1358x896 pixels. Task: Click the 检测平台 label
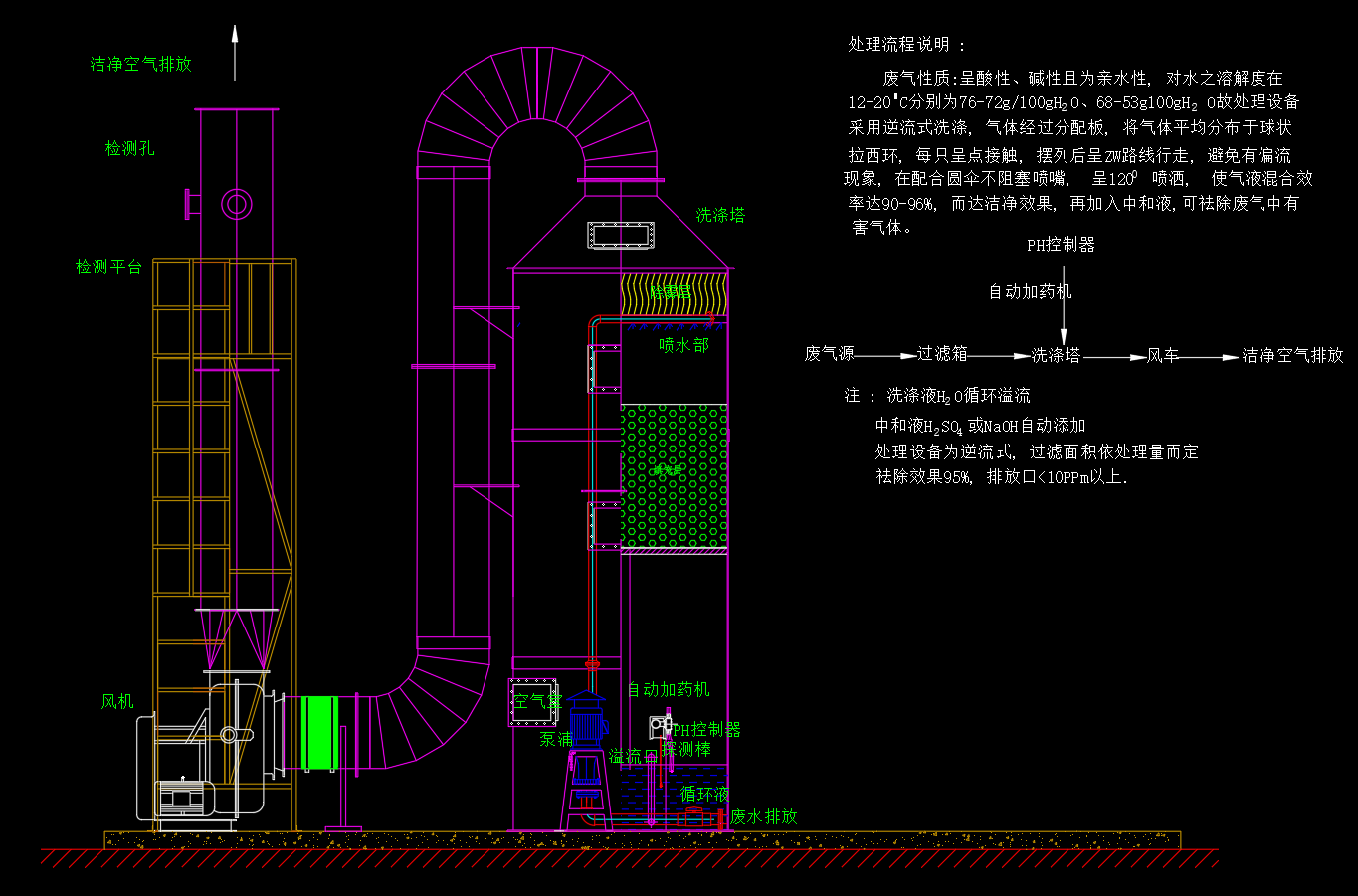coord(108,267)
